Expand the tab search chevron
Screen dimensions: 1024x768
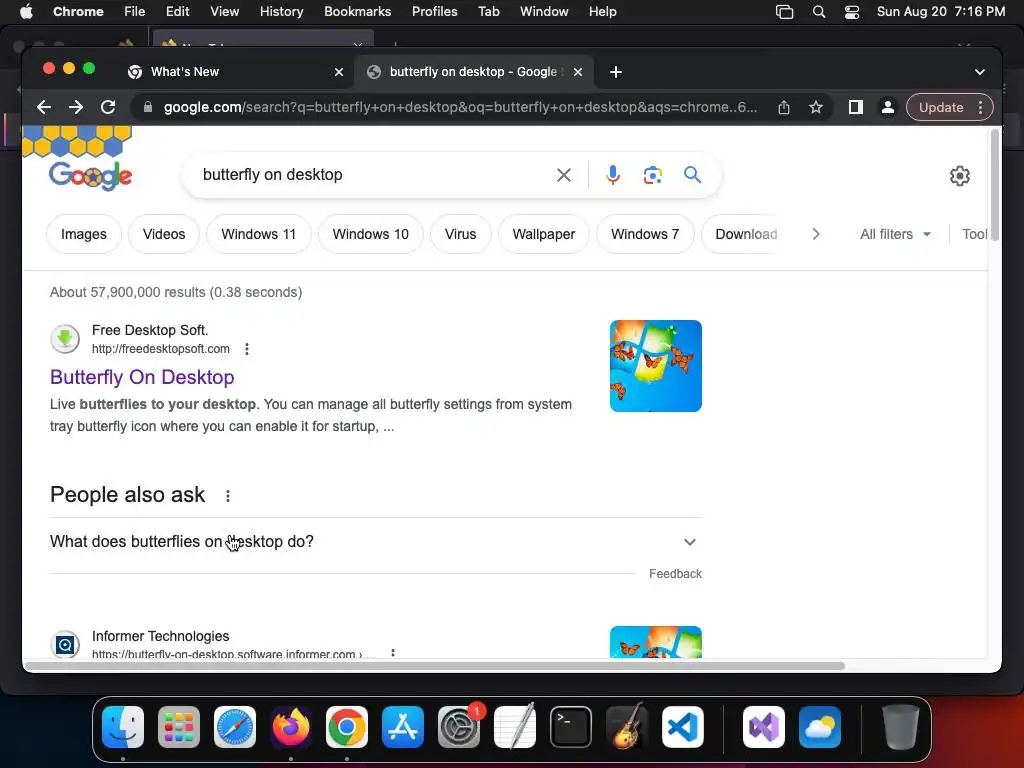[980, 72]
